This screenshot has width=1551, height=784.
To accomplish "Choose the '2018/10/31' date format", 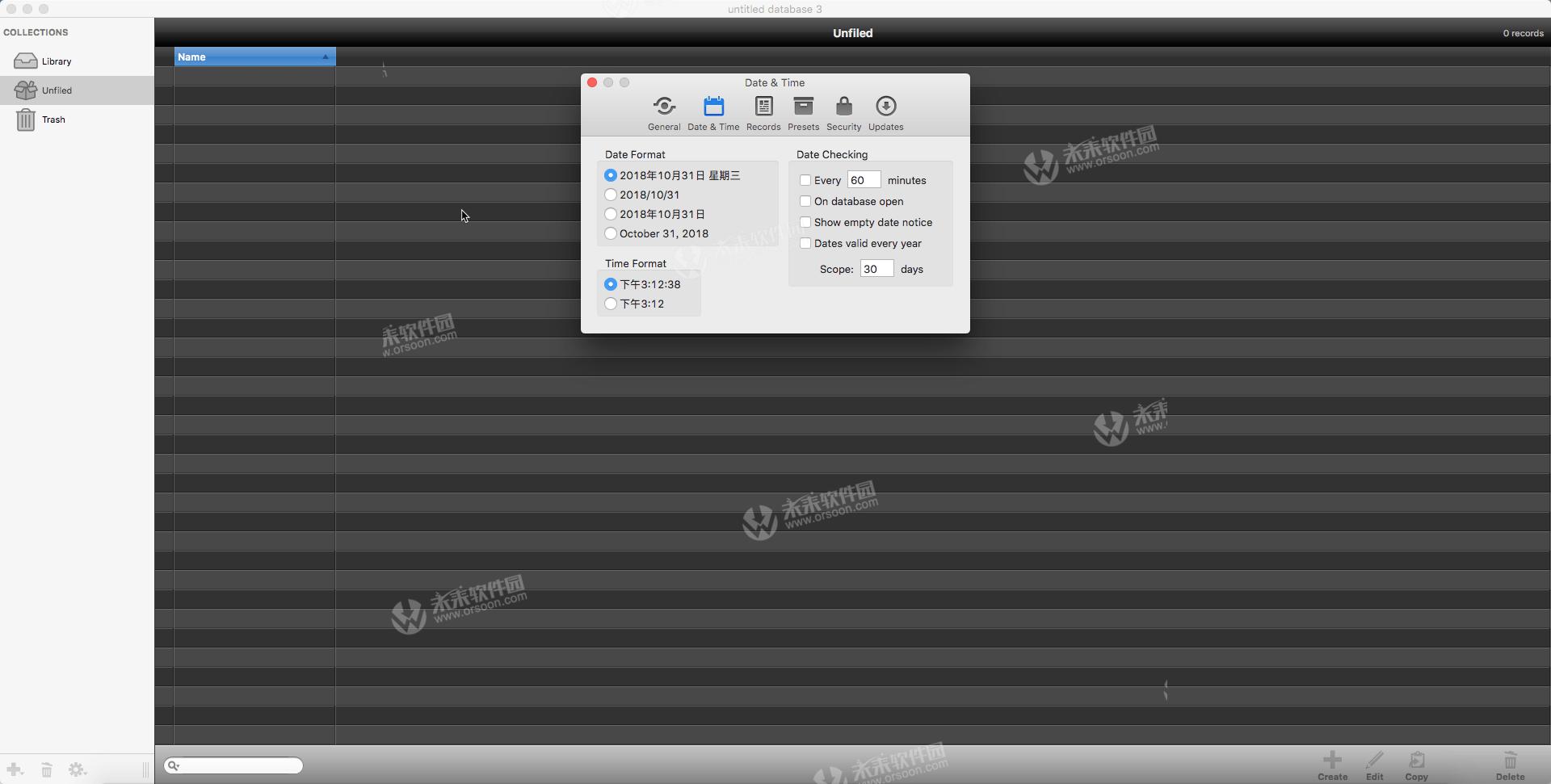I will point(609,195).
